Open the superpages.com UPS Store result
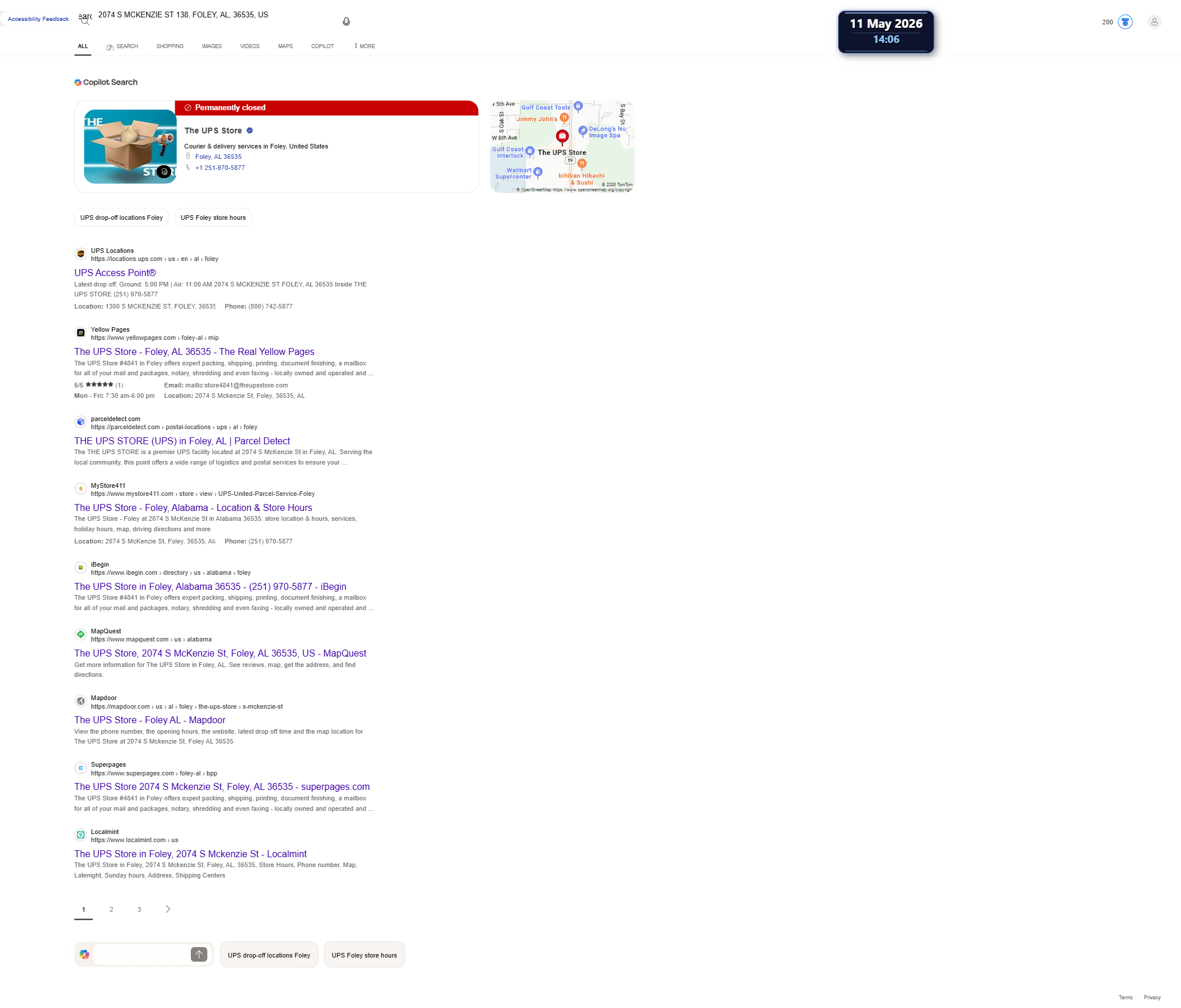This screenshot has width=1181, height=1008. [x=222, y=787]
